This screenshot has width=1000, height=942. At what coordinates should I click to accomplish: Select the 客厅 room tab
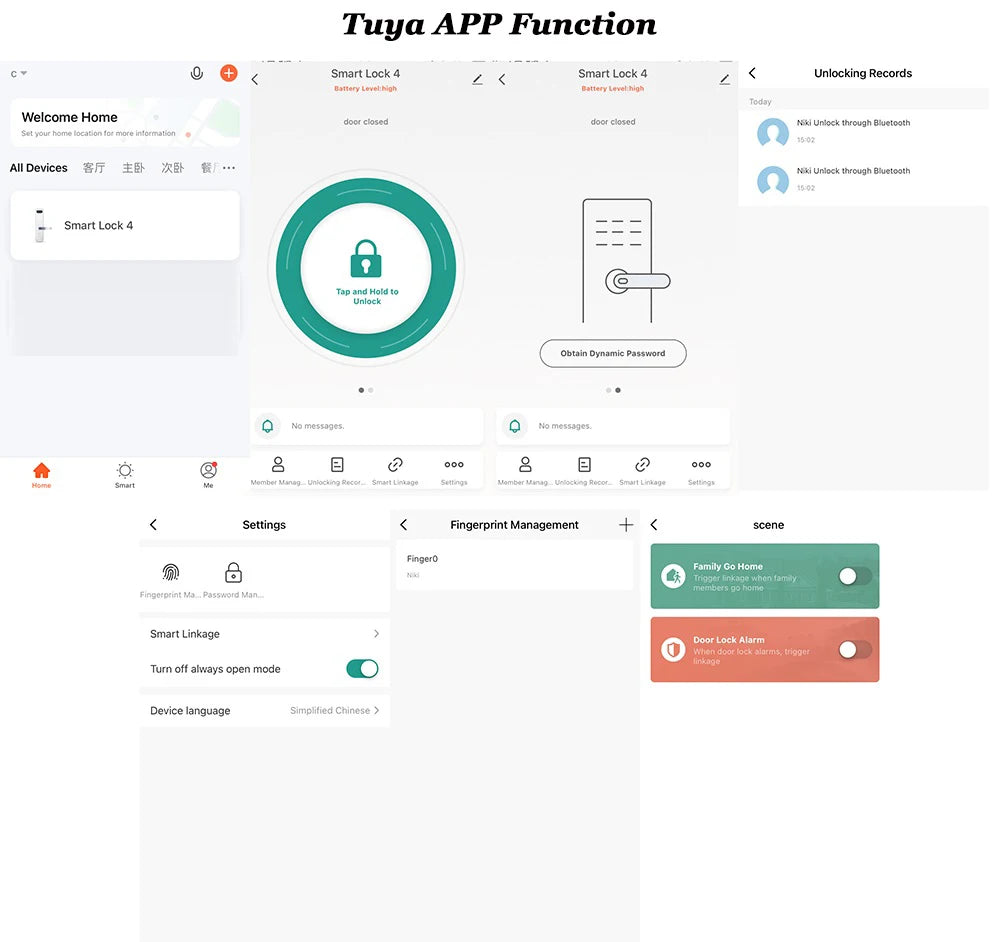point(94,168)
